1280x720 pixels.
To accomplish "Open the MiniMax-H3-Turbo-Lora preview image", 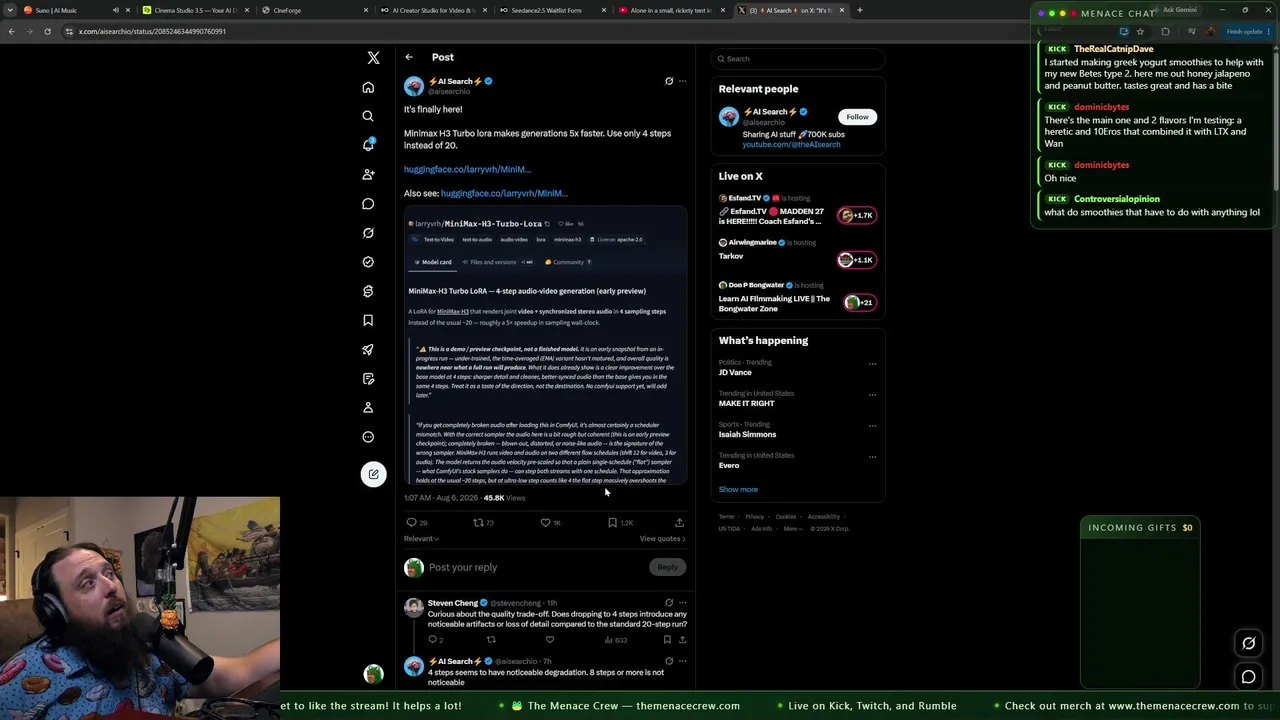I will click(x=546, y=346).
